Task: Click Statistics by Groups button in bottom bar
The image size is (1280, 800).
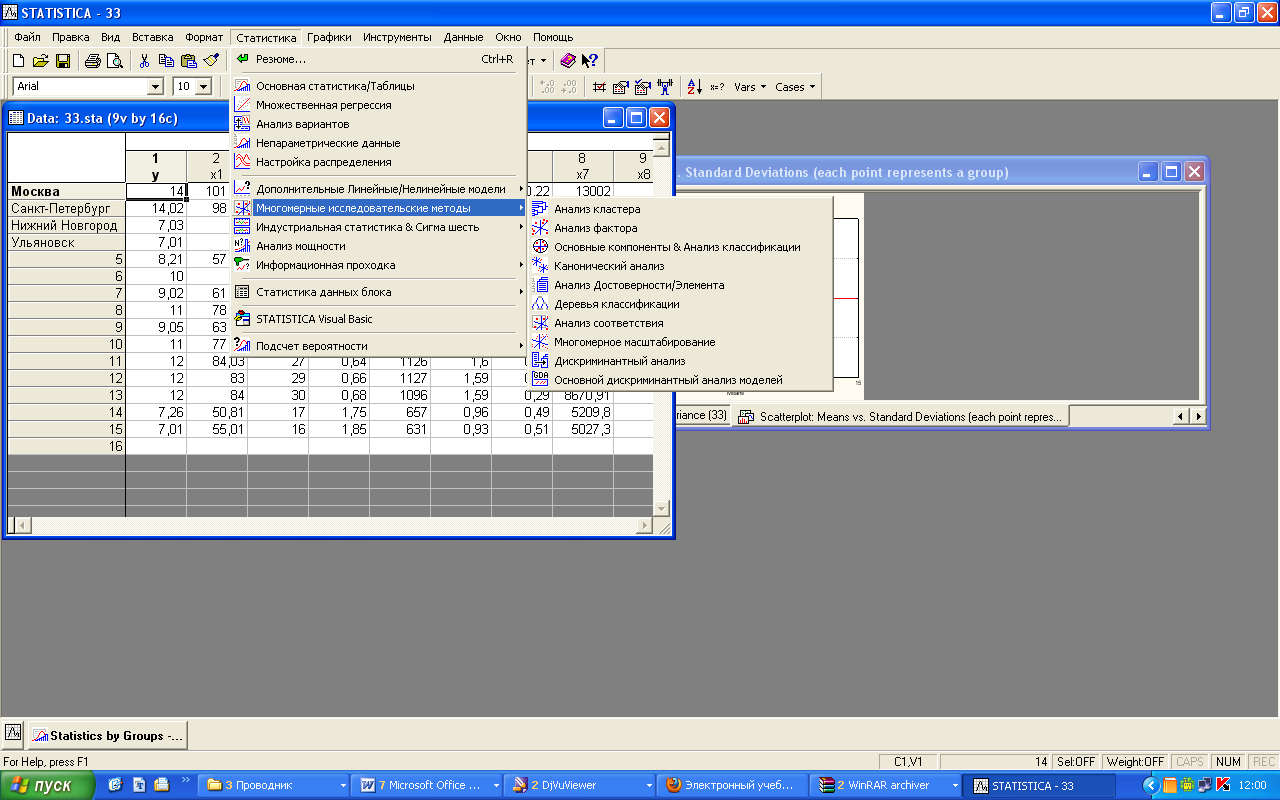Action: [x=108, y=735]
